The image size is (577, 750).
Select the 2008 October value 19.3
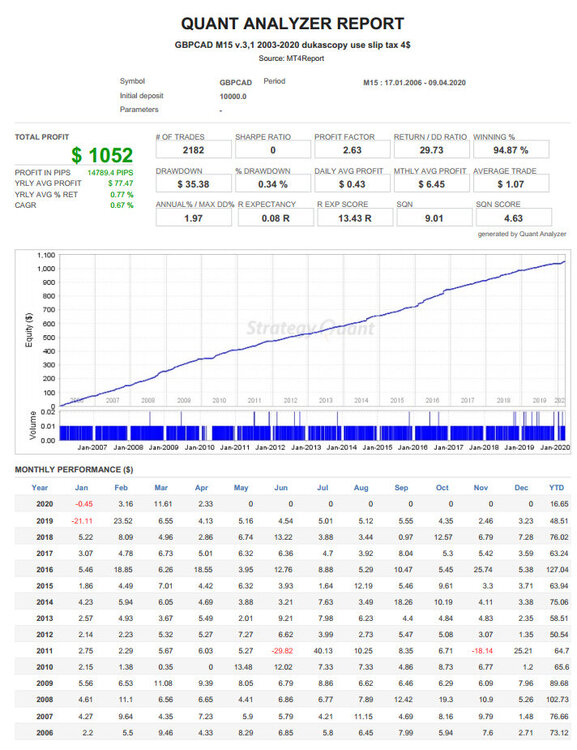pyautogui.click(x=445, y=700)
